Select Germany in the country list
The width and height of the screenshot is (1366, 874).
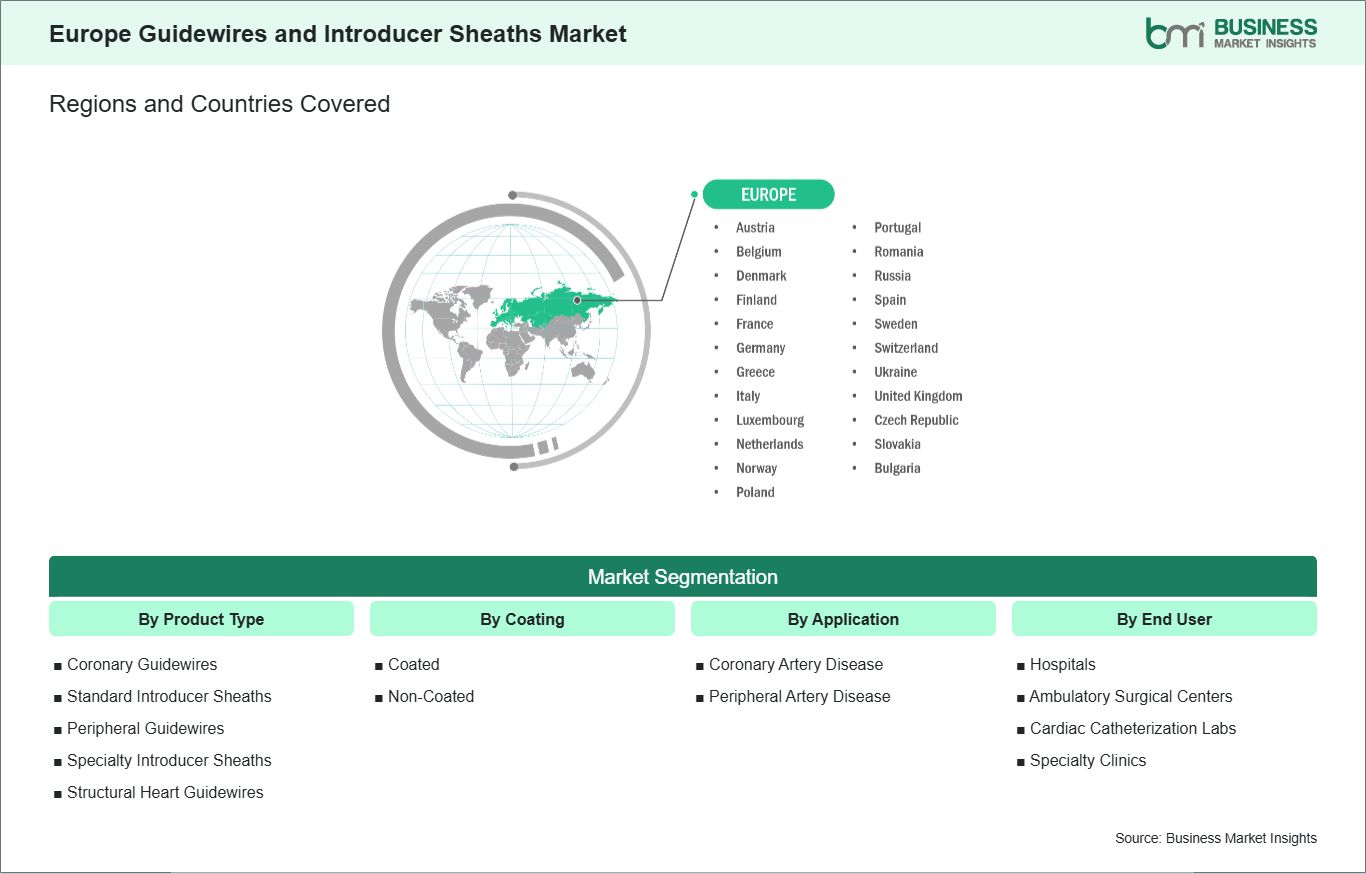[x=760, y=348]
